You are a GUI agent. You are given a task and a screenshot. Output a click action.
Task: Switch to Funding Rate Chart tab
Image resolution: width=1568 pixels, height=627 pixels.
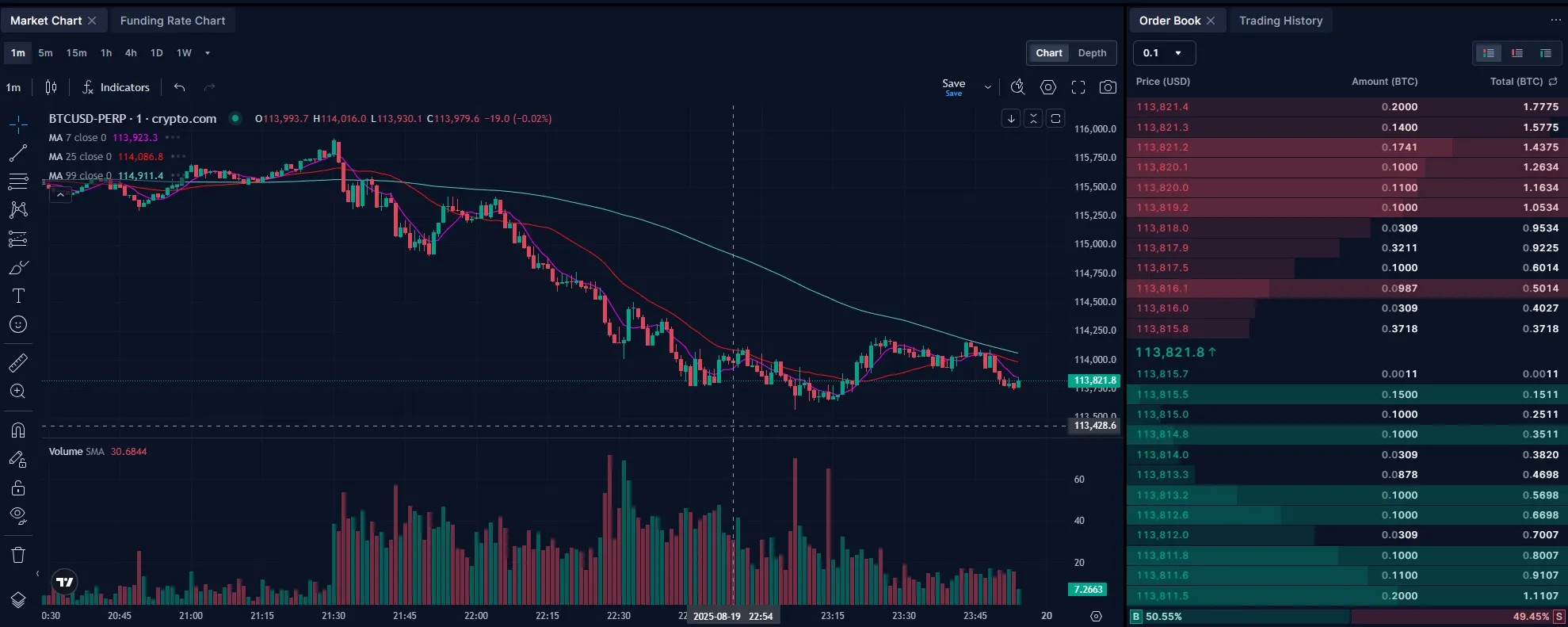coord(173,21)
